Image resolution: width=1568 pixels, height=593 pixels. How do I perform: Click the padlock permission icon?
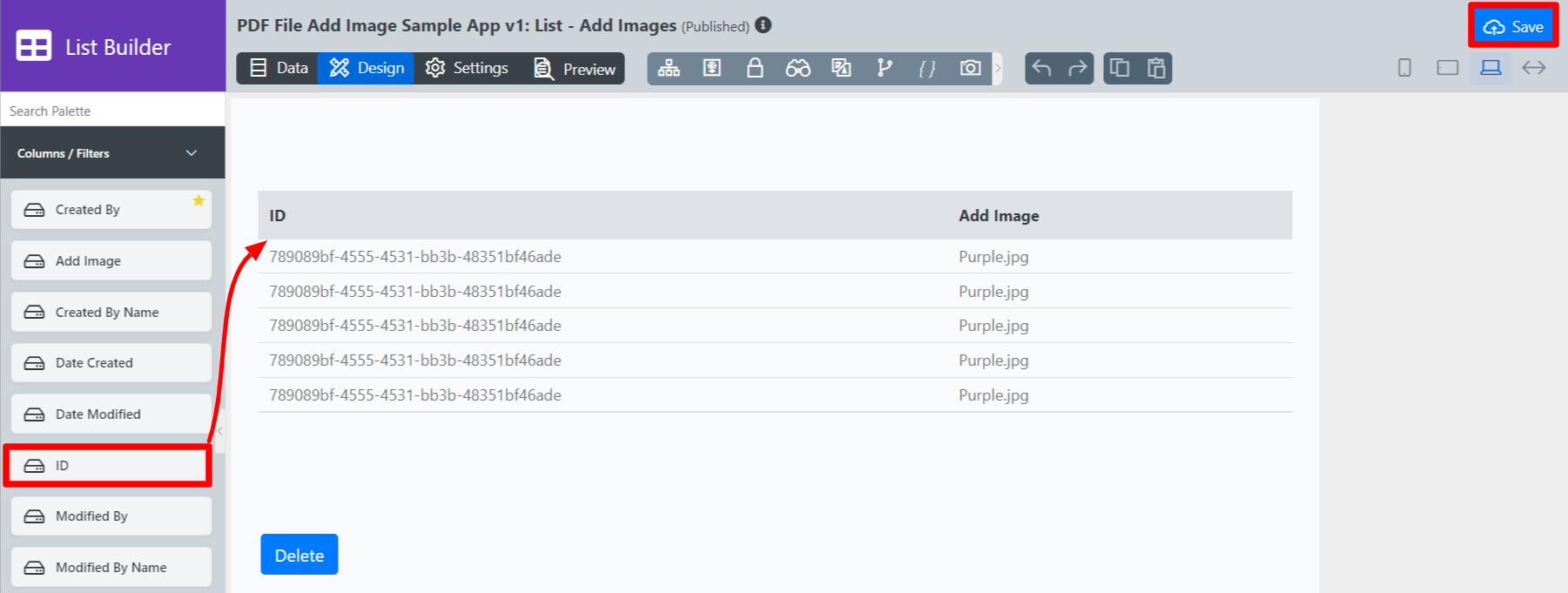tap(755, 68)
